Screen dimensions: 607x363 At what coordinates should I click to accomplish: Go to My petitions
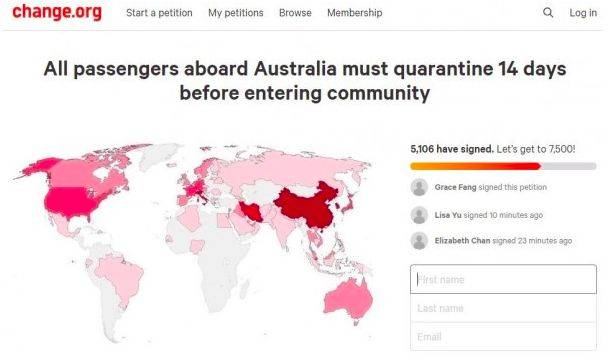236,13
